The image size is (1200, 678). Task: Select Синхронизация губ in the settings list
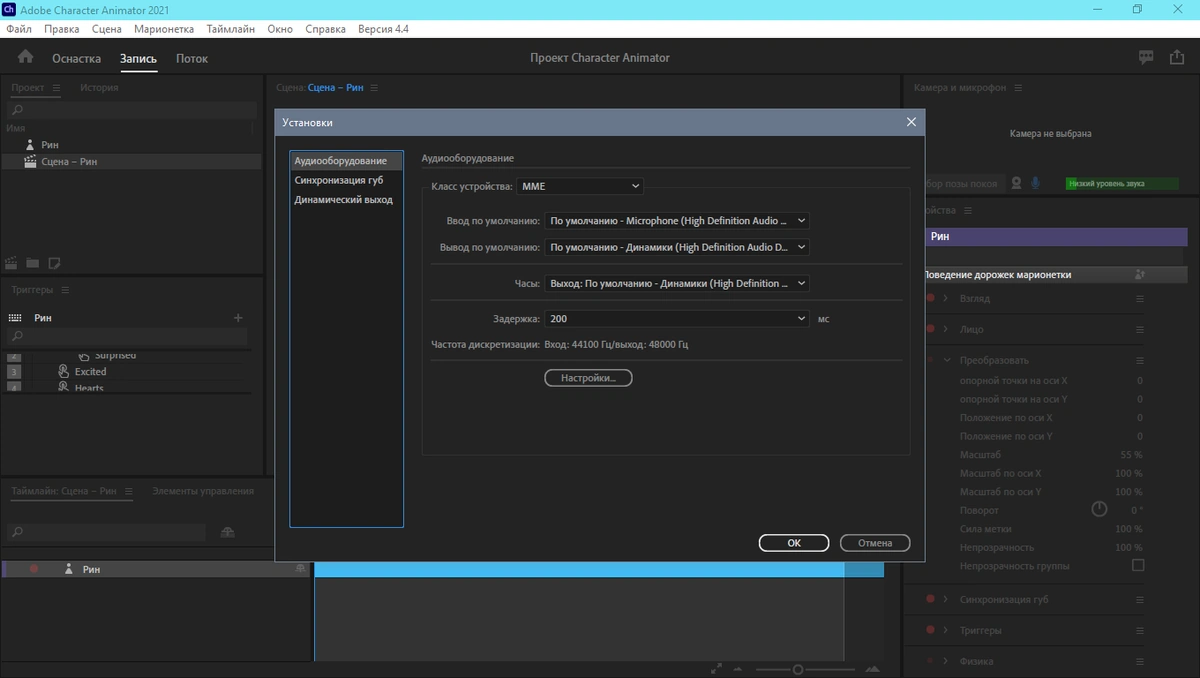tap(338, 181)
